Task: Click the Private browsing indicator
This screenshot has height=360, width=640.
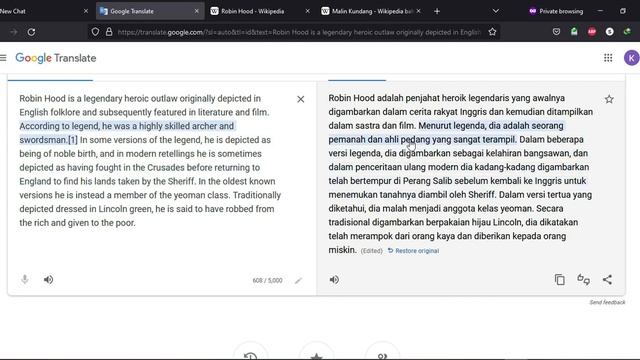Action: pyautogui.click(x=556, y=11)
